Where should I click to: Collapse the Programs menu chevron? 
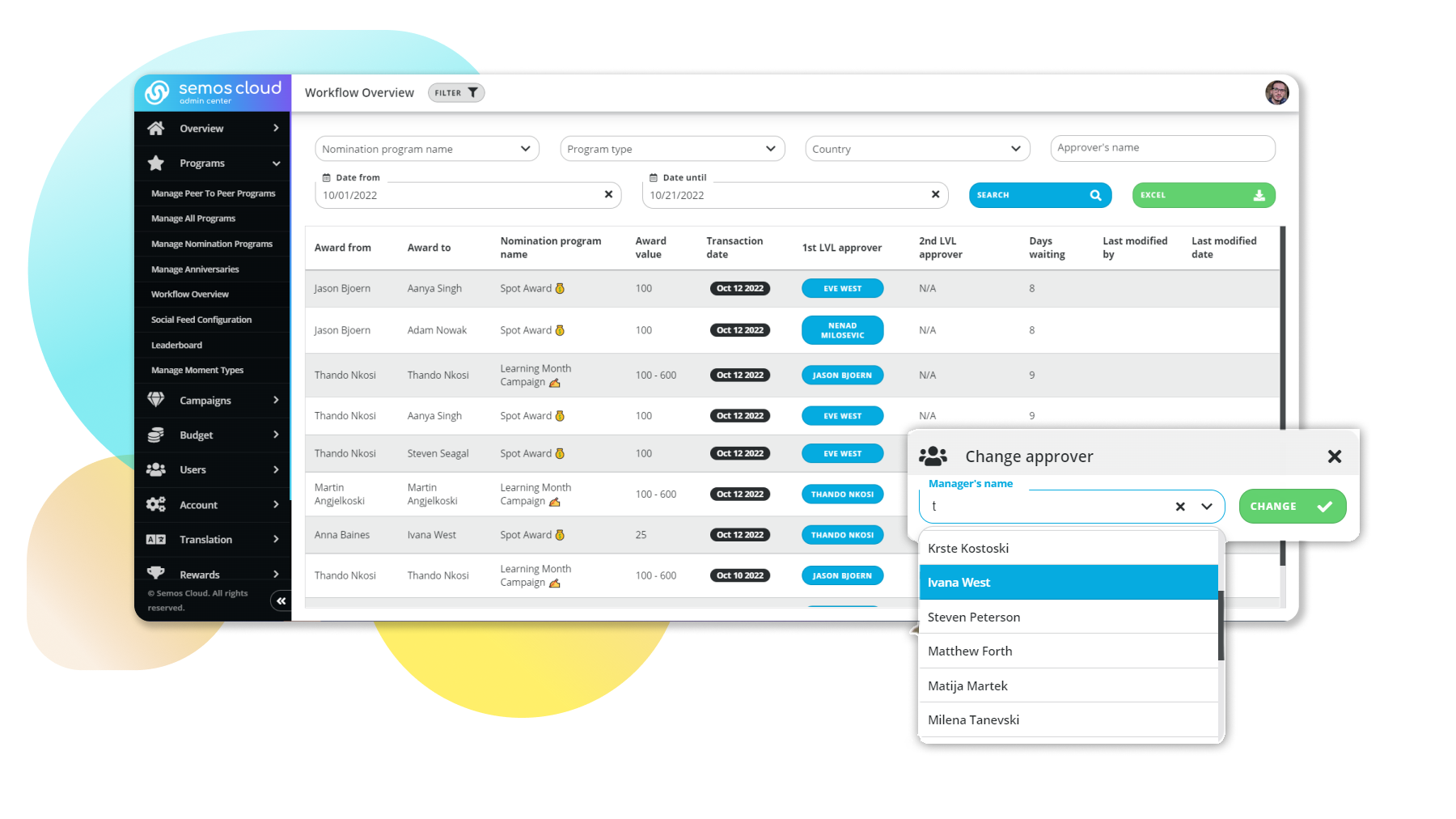click(x=276, y=163)
